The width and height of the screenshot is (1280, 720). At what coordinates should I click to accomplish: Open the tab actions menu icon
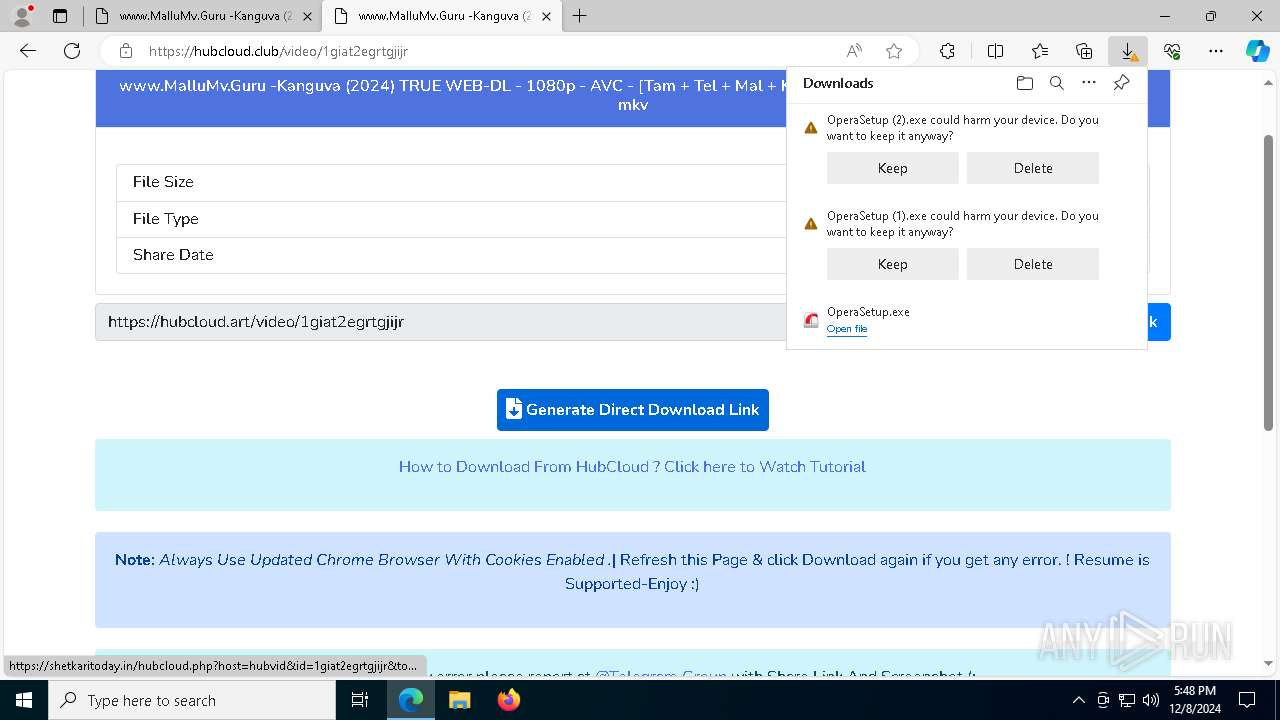(60, 16)
